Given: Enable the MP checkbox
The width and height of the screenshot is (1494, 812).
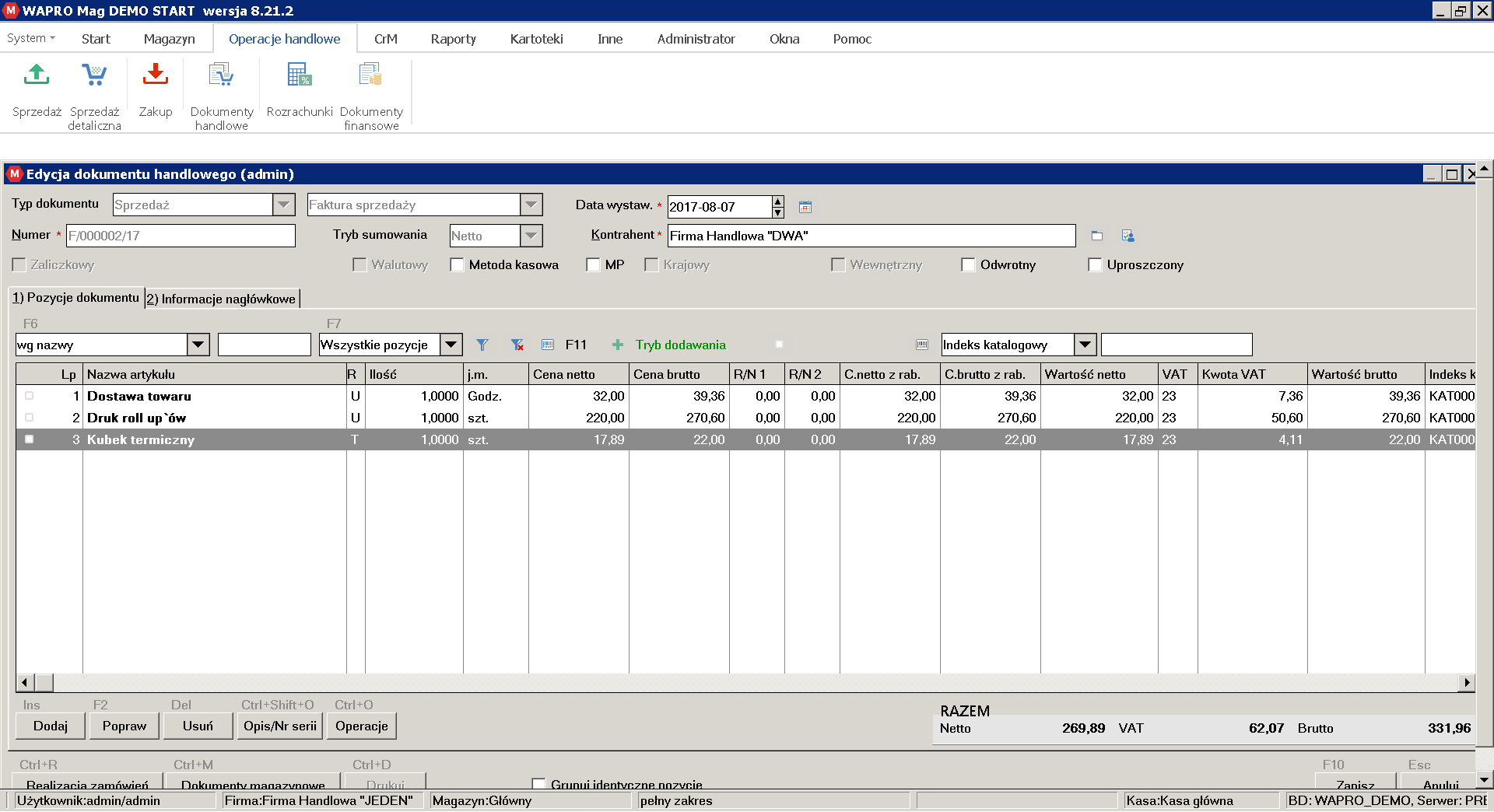Looking at the screenshot, I should click(594, 265).
